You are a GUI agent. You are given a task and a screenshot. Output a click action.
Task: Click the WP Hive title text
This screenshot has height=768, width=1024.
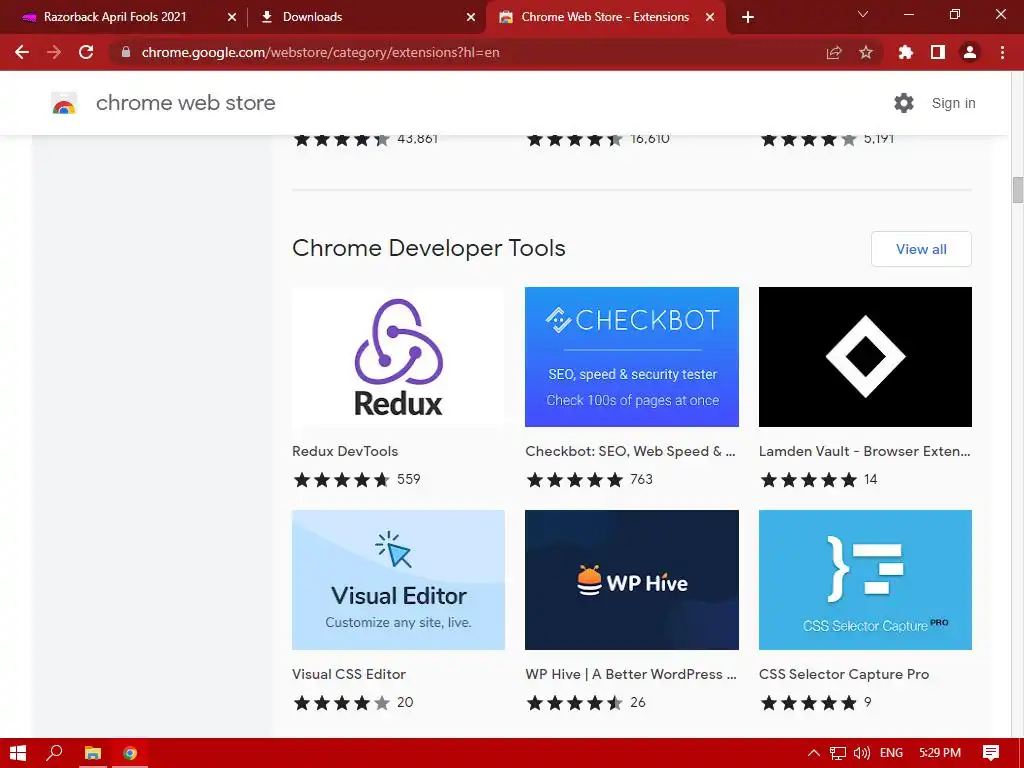click(x=631, y=675)
